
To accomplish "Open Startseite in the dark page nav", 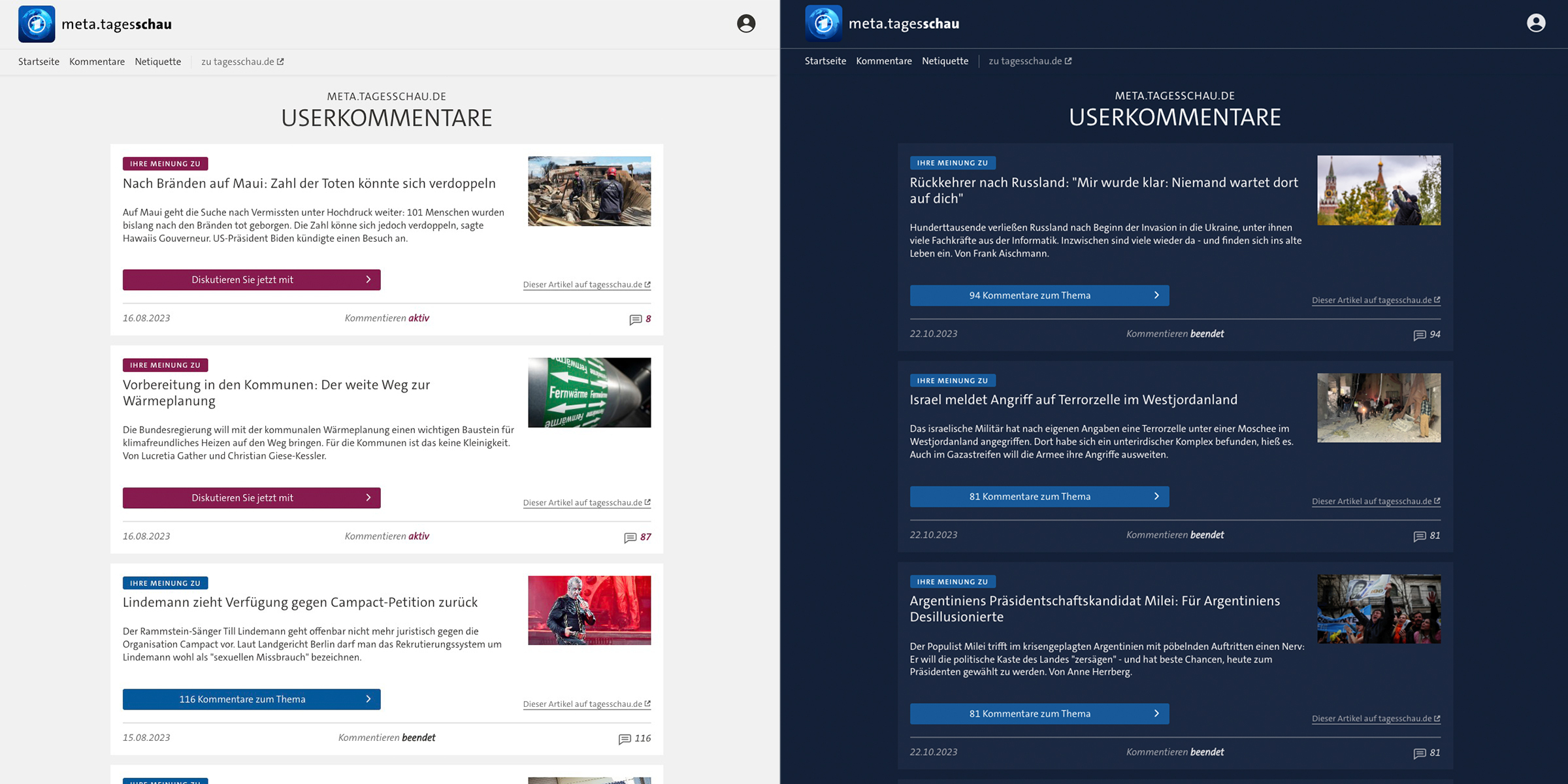I will click(825, 61).
